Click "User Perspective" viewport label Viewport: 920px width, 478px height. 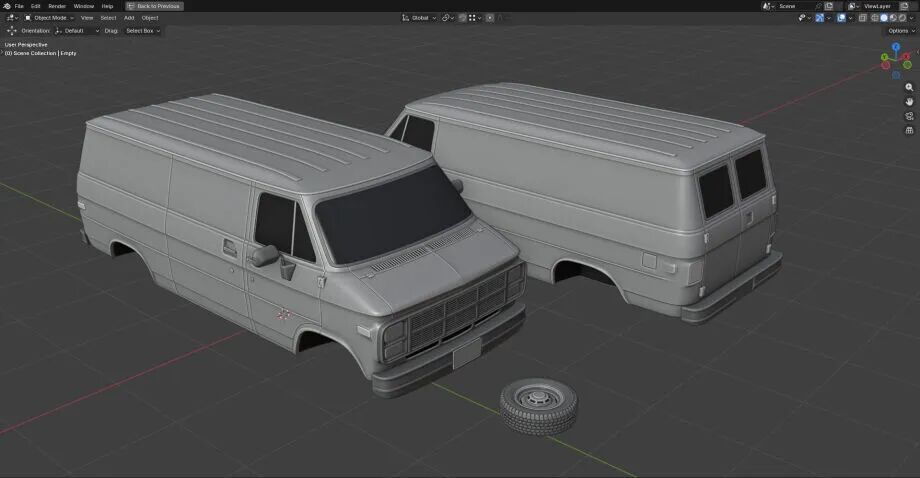pyautogui.click(x=26, y=45)
